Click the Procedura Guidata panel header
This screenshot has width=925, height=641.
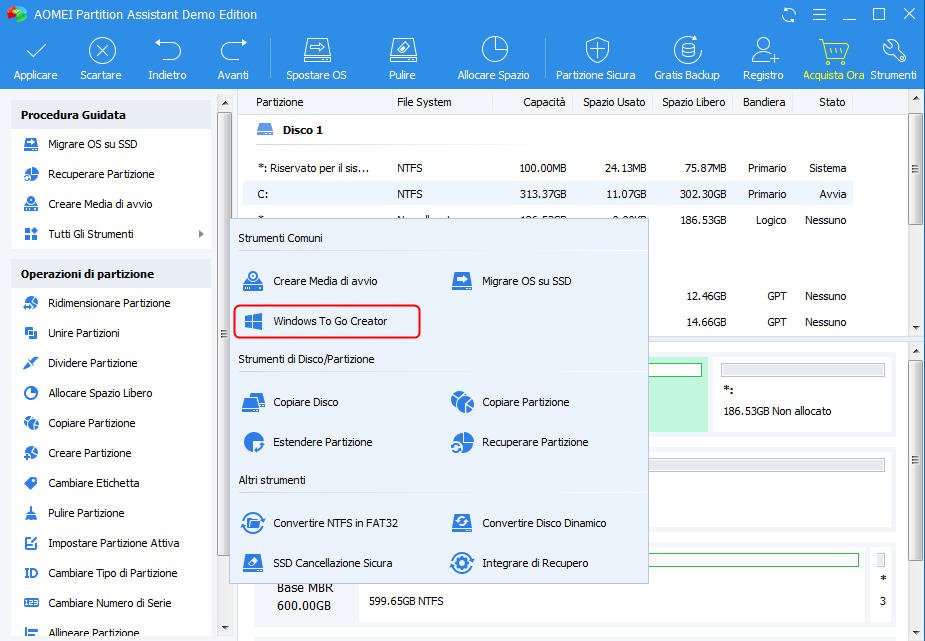[111, 115]
